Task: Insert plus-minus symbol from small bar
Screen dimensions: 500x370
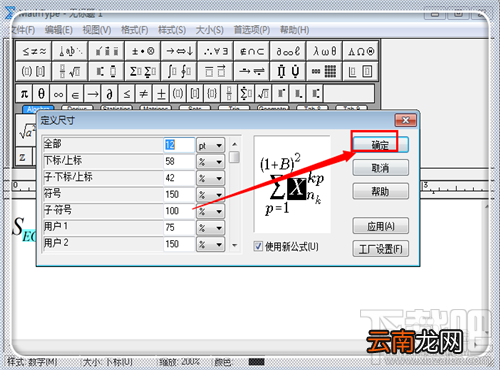Action: pyautogui.click(x=161, y=94)
